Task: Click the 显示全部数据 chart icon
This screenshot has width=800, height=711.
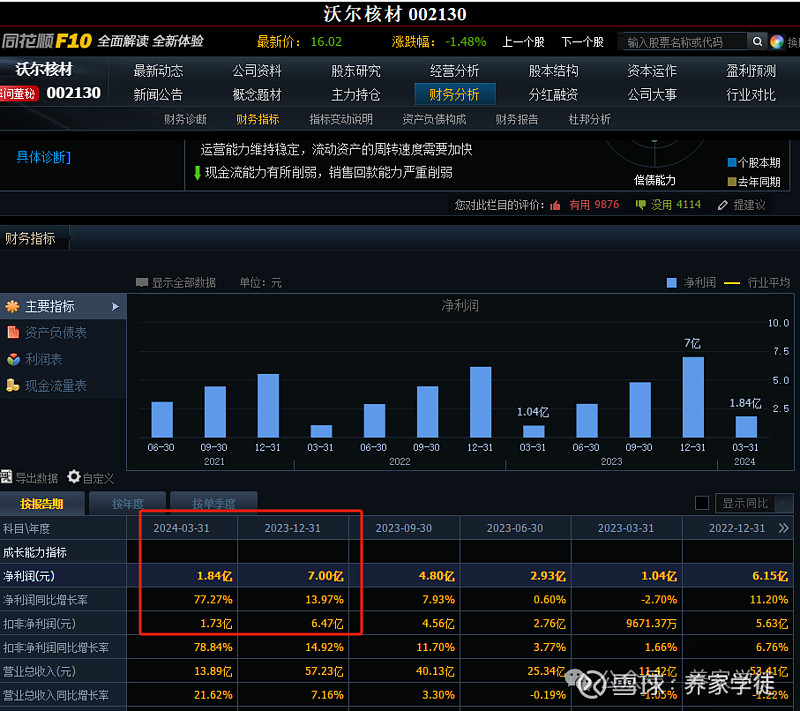Action: click(x=142, y=282)
